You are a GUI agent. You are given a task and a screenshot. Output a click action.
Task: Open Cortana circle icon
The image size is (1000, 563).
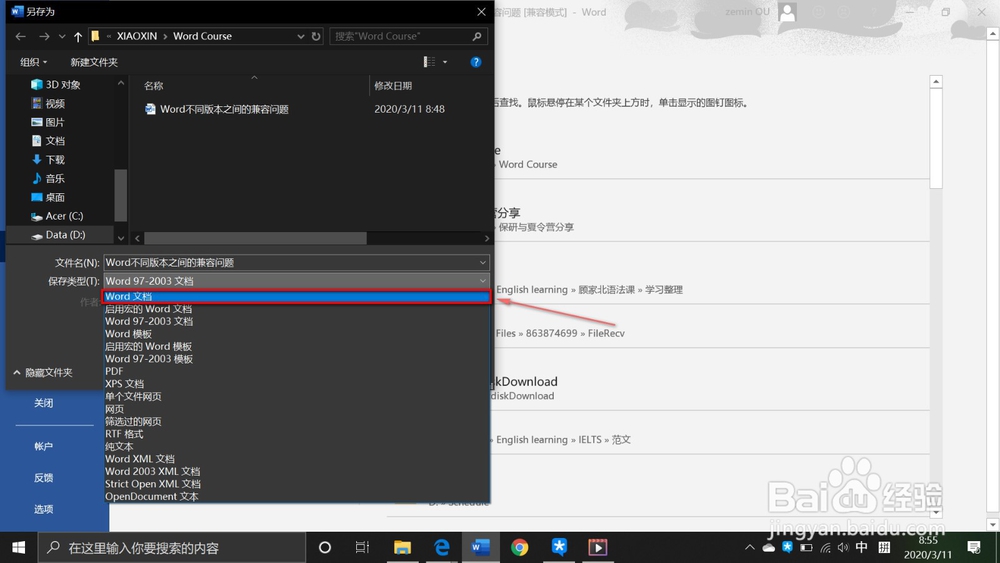pos(325,548)
